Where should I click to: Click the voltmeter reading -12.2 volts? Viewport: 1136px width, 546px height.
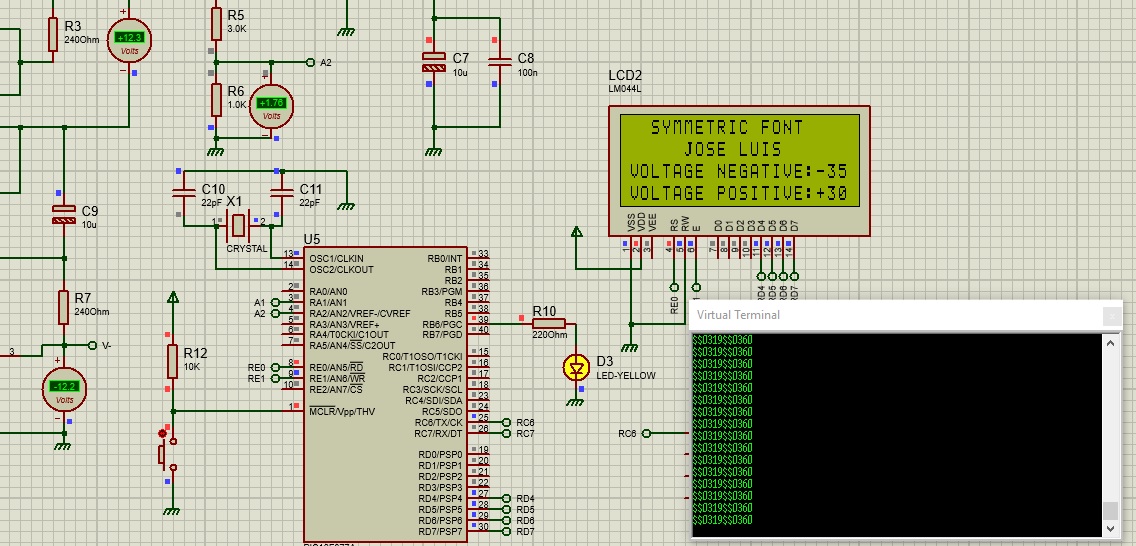tap(65, 390)
